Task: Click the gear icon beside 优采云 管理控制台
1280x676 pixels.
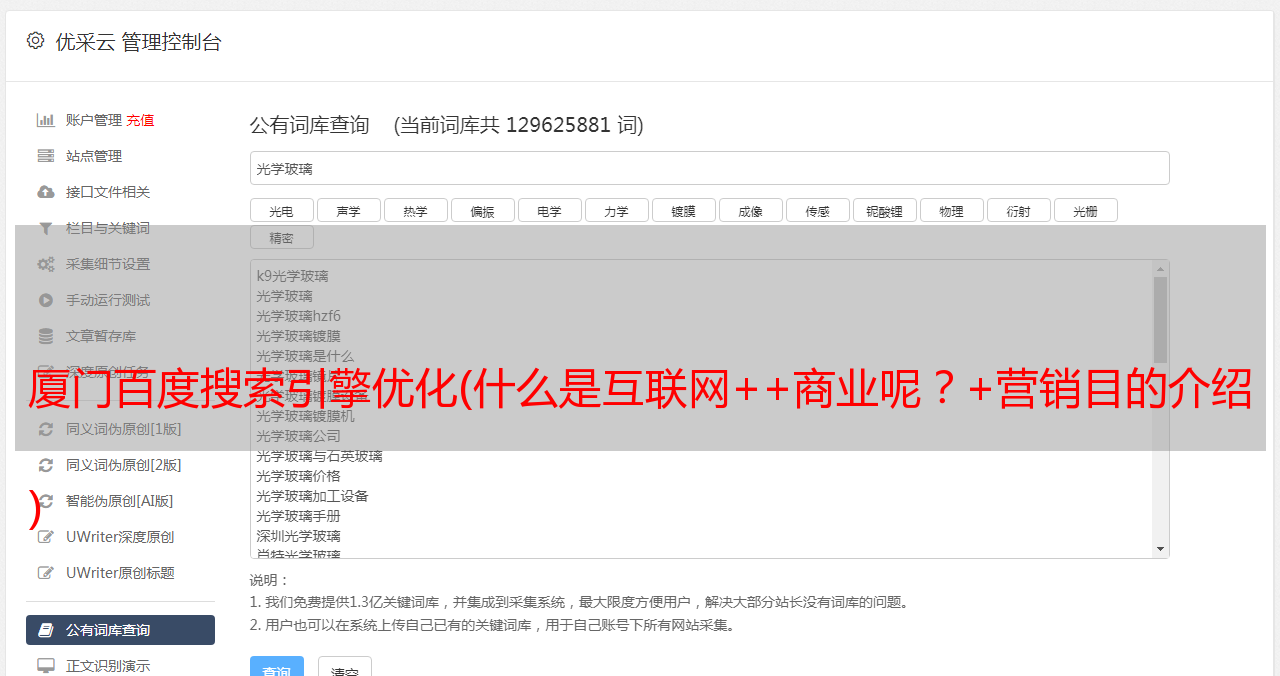Action: (x=36, y=41)
